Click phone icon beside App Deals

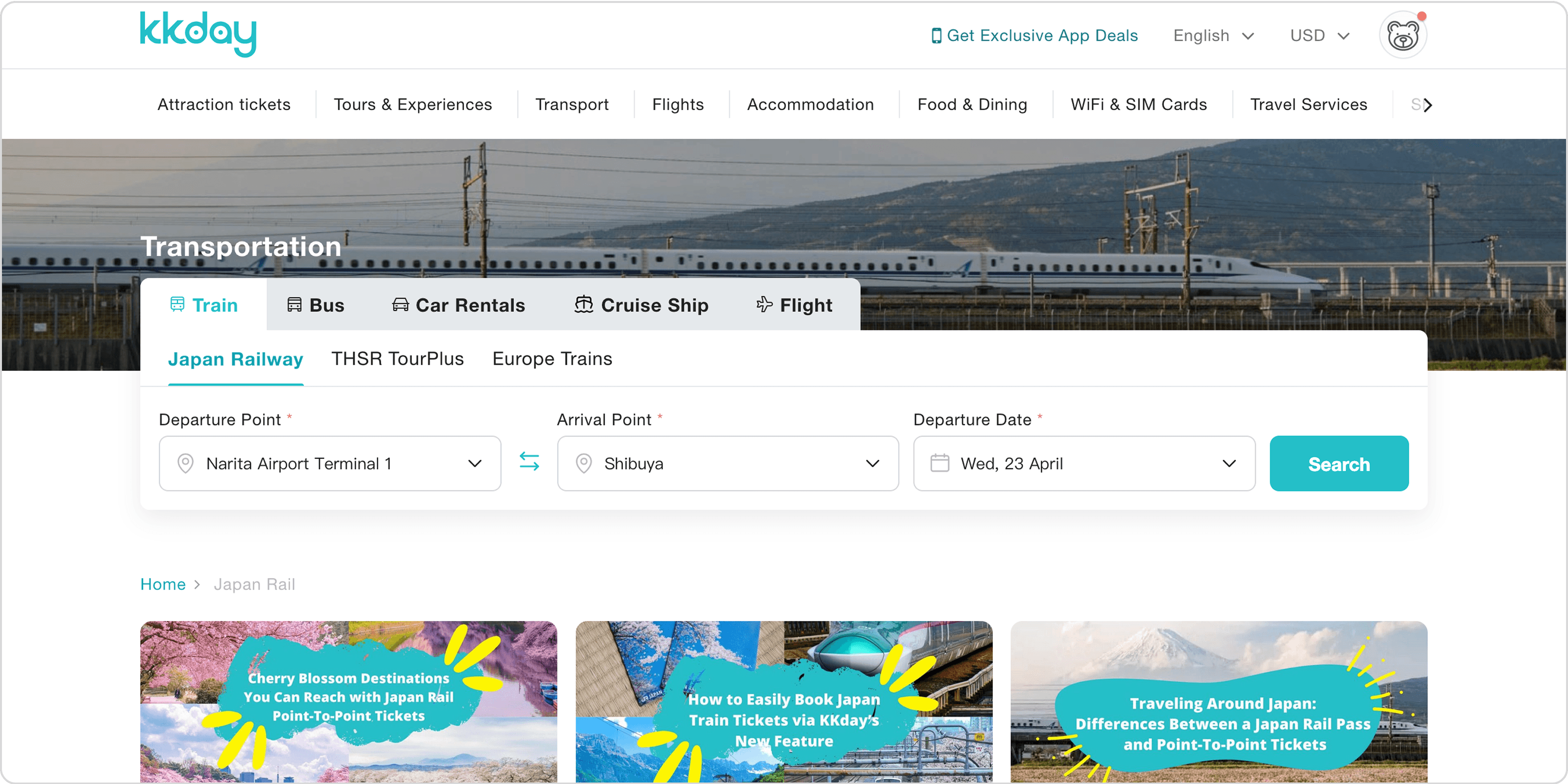(935, 36)
